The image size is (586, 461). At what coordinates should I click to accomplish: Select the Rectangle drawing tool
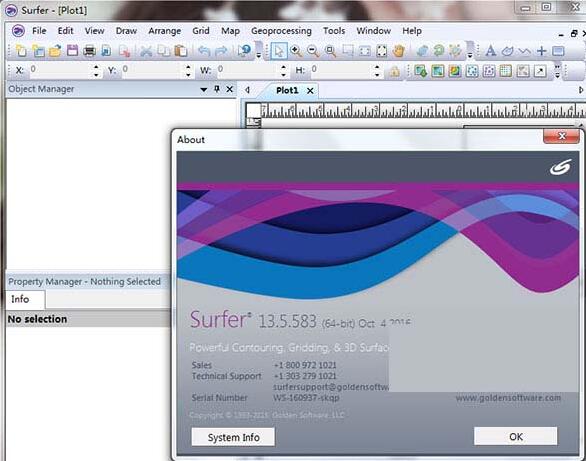[x=558, y=51]
